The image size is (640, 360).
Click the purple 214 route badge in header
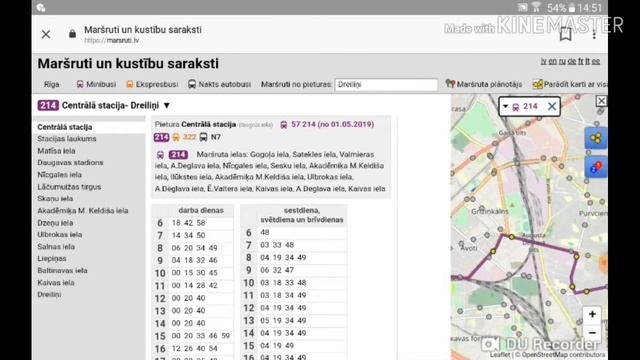pyautogui.click(x=48, y=105)
